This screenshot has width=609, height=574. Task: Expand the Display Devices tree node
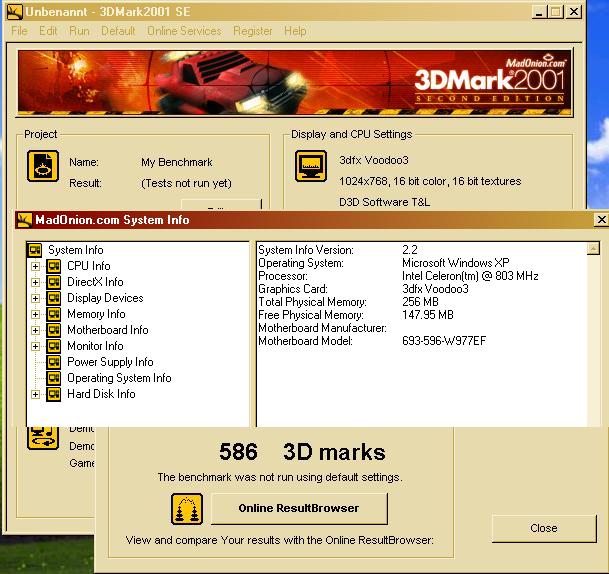tap(35, 298)
